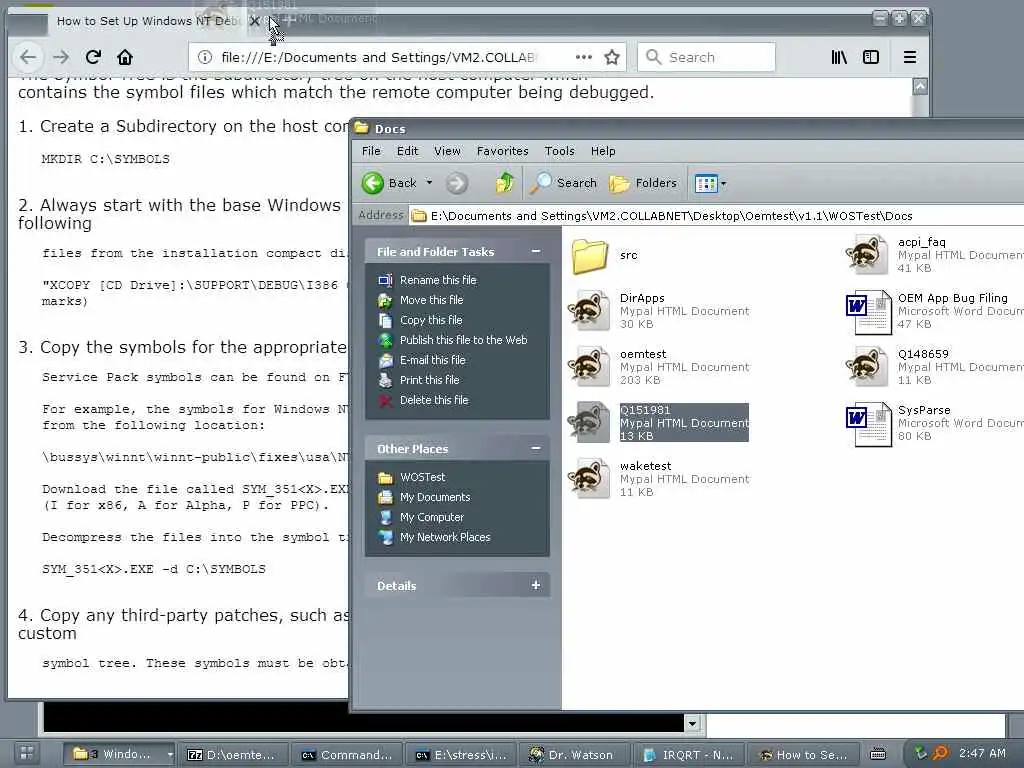Collapse the Other Places panel
The width and height of the screenshot is (1024, 768).
[536, 449]
